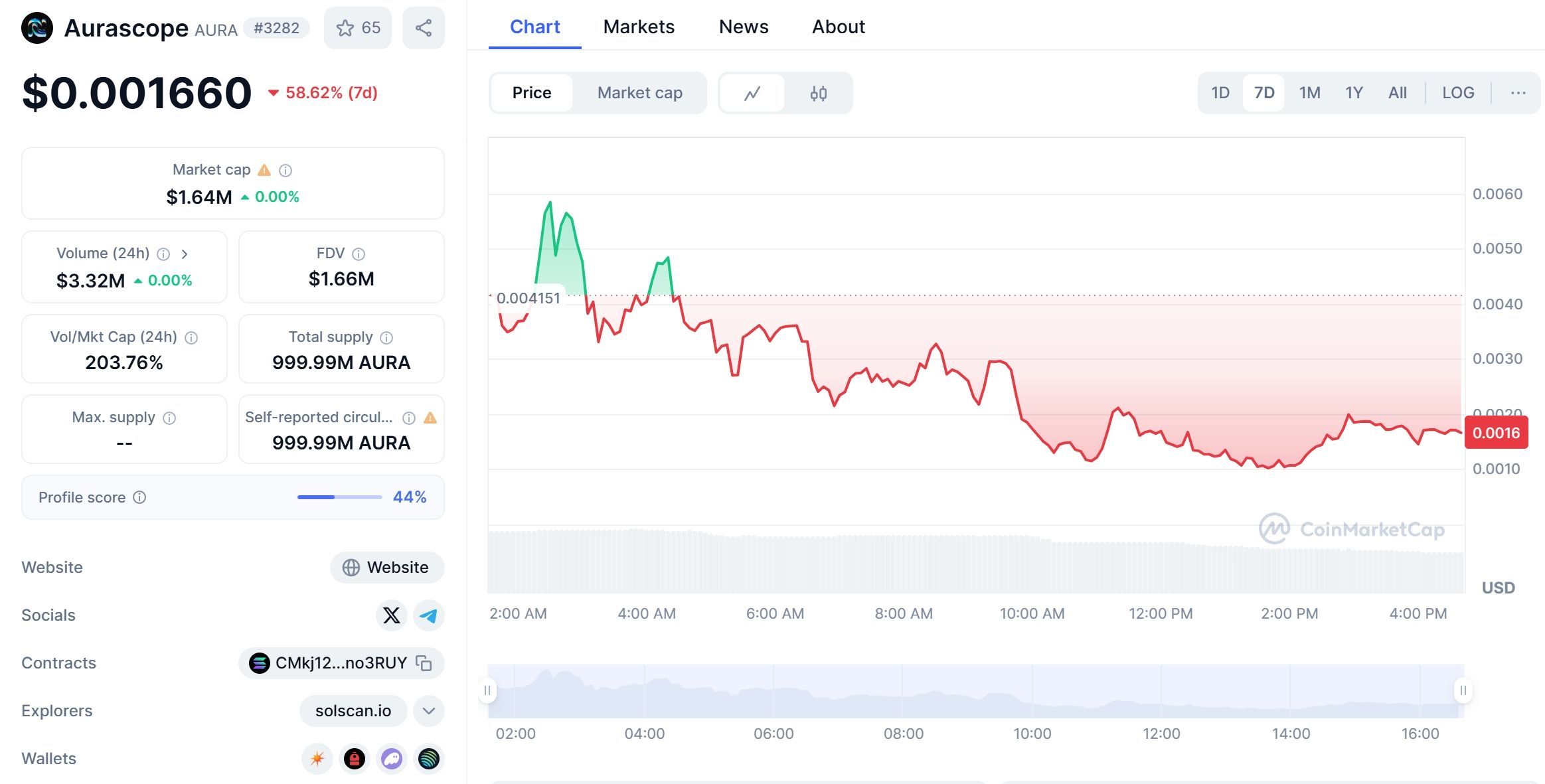Screen dimensions: 1545x784
Task: Open solscan.io explorer link
Action: pos(353,710)
